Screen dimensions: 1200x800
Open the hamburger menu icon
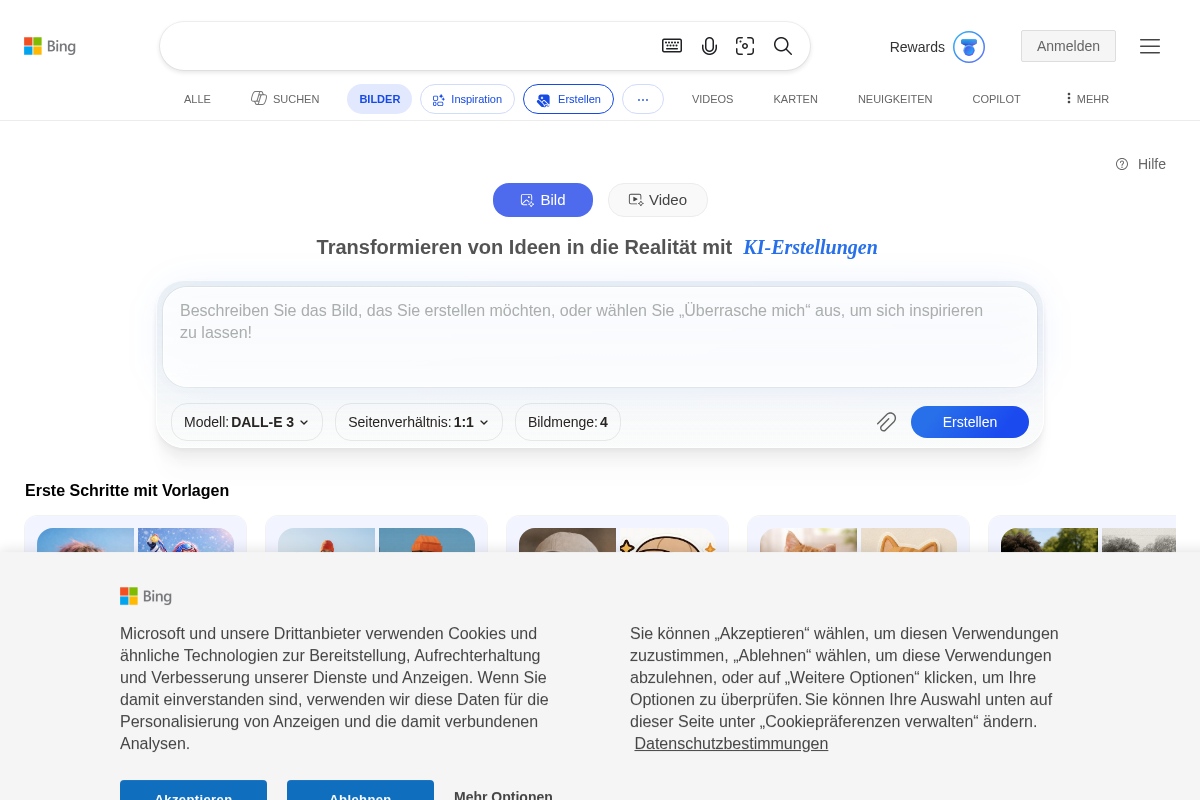coord(1150,46)
